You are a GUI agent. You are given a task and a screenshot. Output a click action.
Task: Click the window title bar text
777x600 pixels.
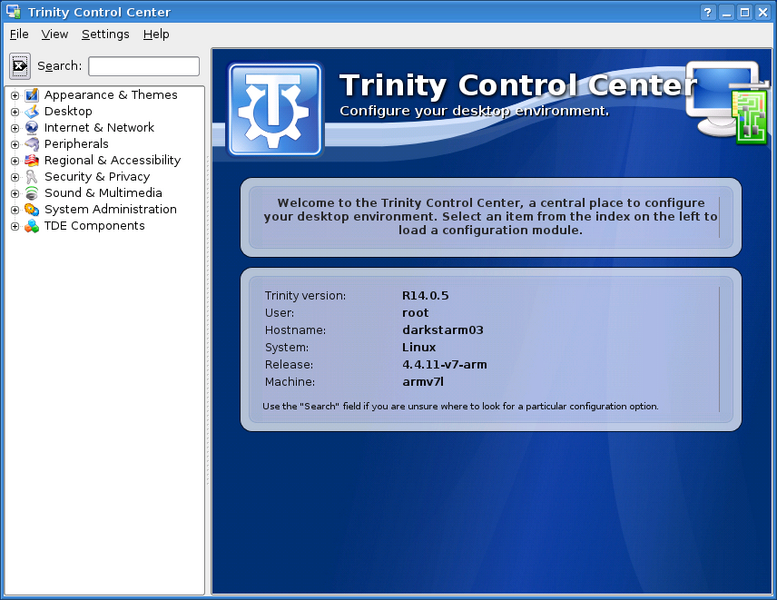(x=99, y=12)
